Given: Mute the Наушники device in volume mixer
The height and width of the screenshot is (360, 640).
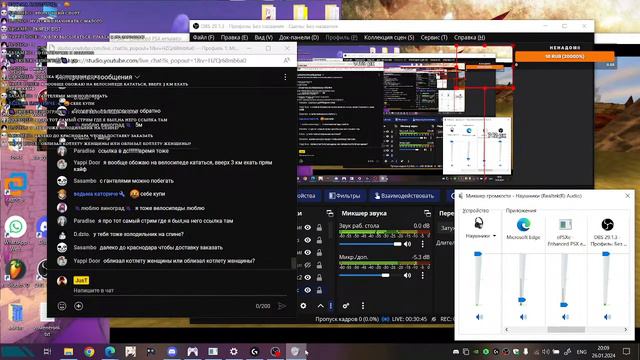Looking at the screenshot, I should [x=479, y=317].
